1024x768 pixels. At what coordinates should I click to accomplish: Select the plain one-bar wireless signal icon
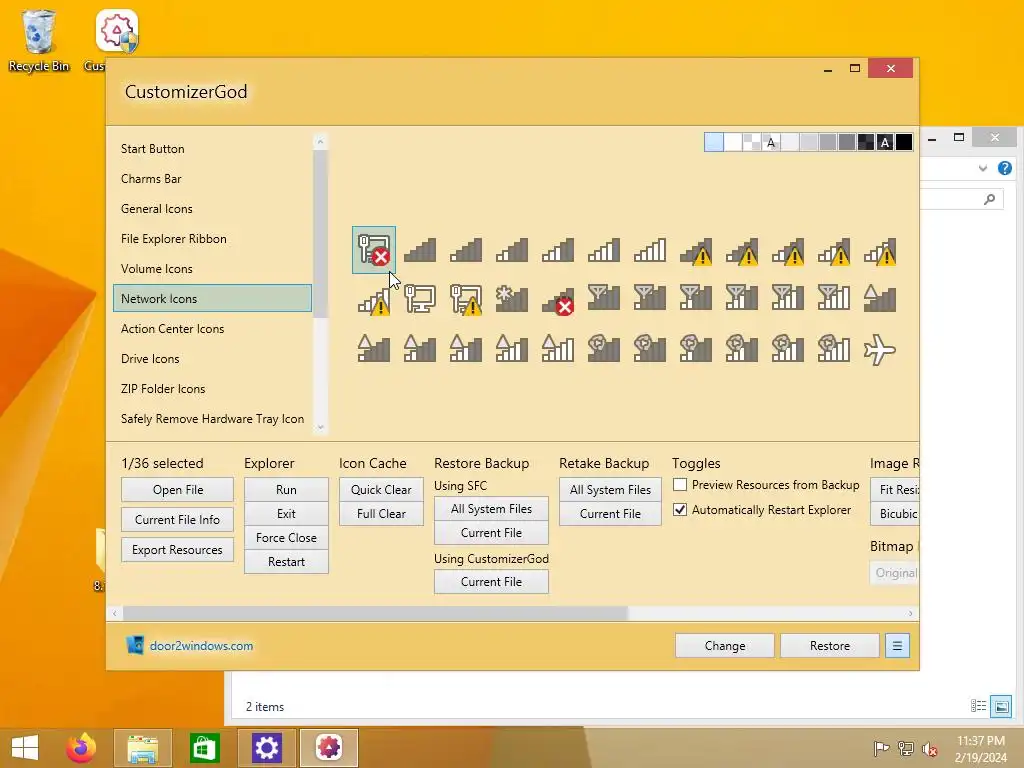466,250
